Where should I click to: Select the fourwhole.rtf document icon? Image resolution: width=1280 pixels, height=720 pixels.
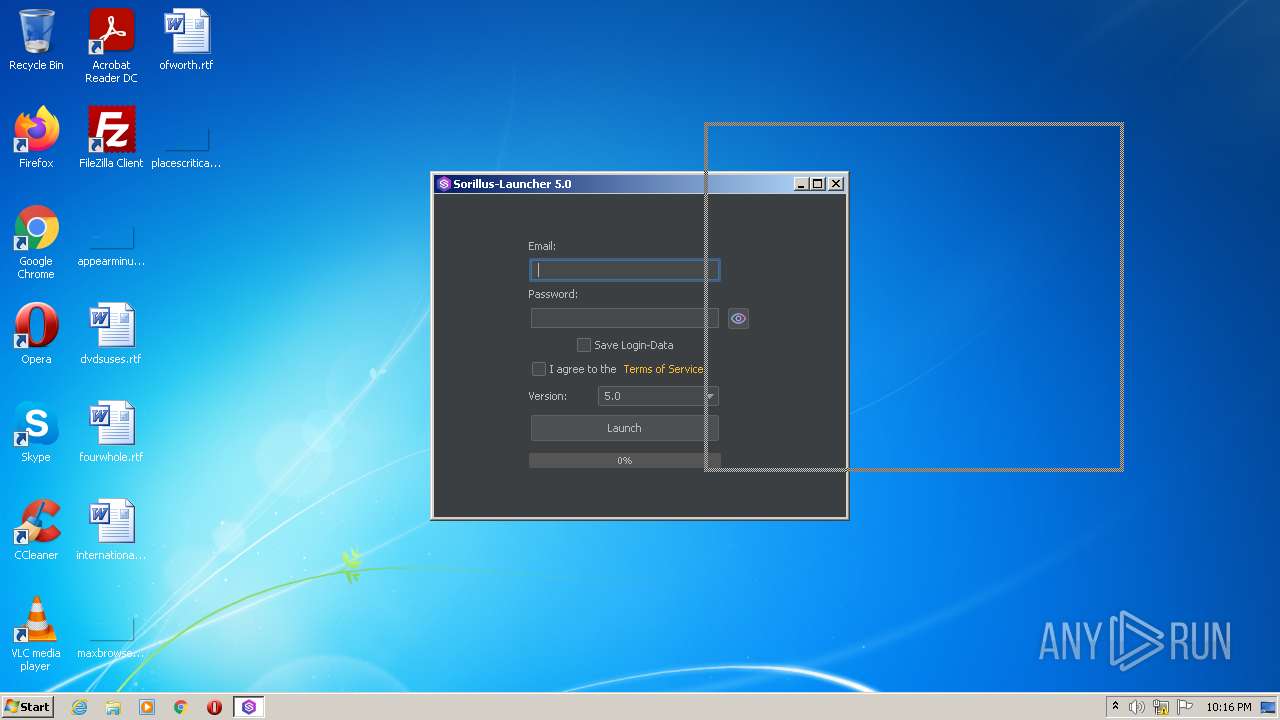[111, 432]
